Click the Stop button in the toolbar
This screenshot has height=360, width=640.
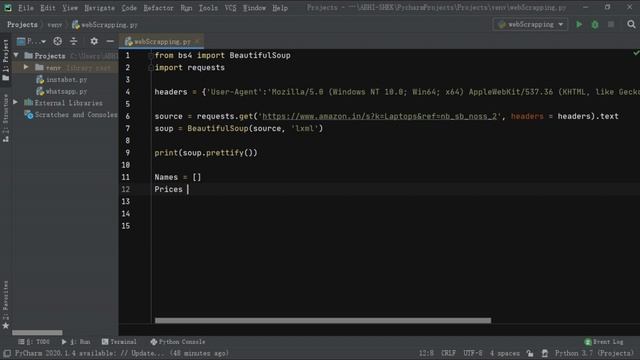(x=611, y=24)
